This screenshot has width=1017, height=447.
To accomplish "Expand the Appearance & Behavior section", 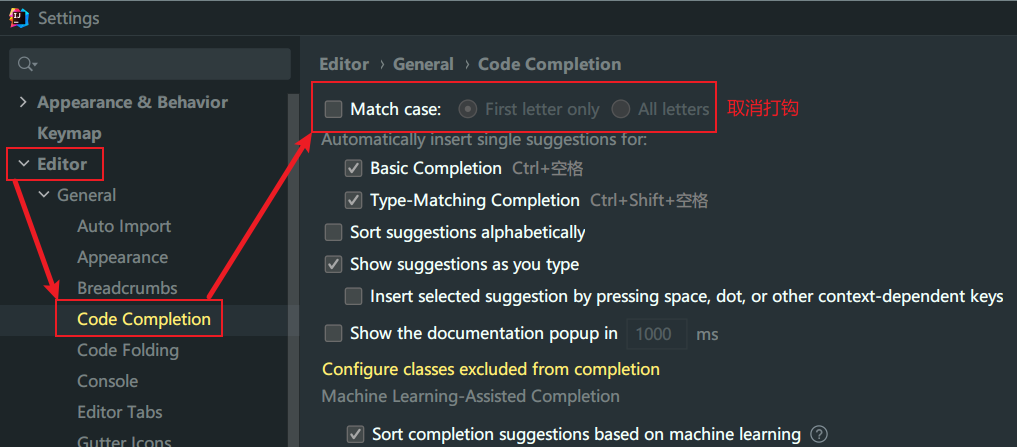I will coord(23,103).
